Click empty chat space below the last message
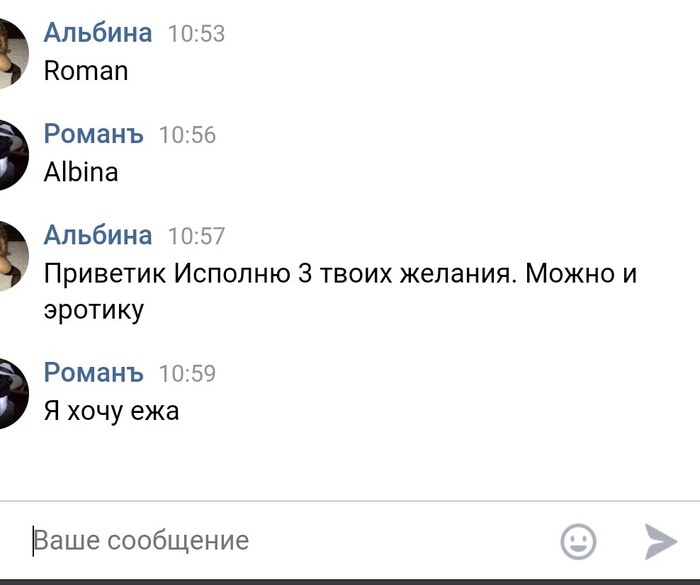This screenshot has height=585, width=700. (x=350, y=465)
